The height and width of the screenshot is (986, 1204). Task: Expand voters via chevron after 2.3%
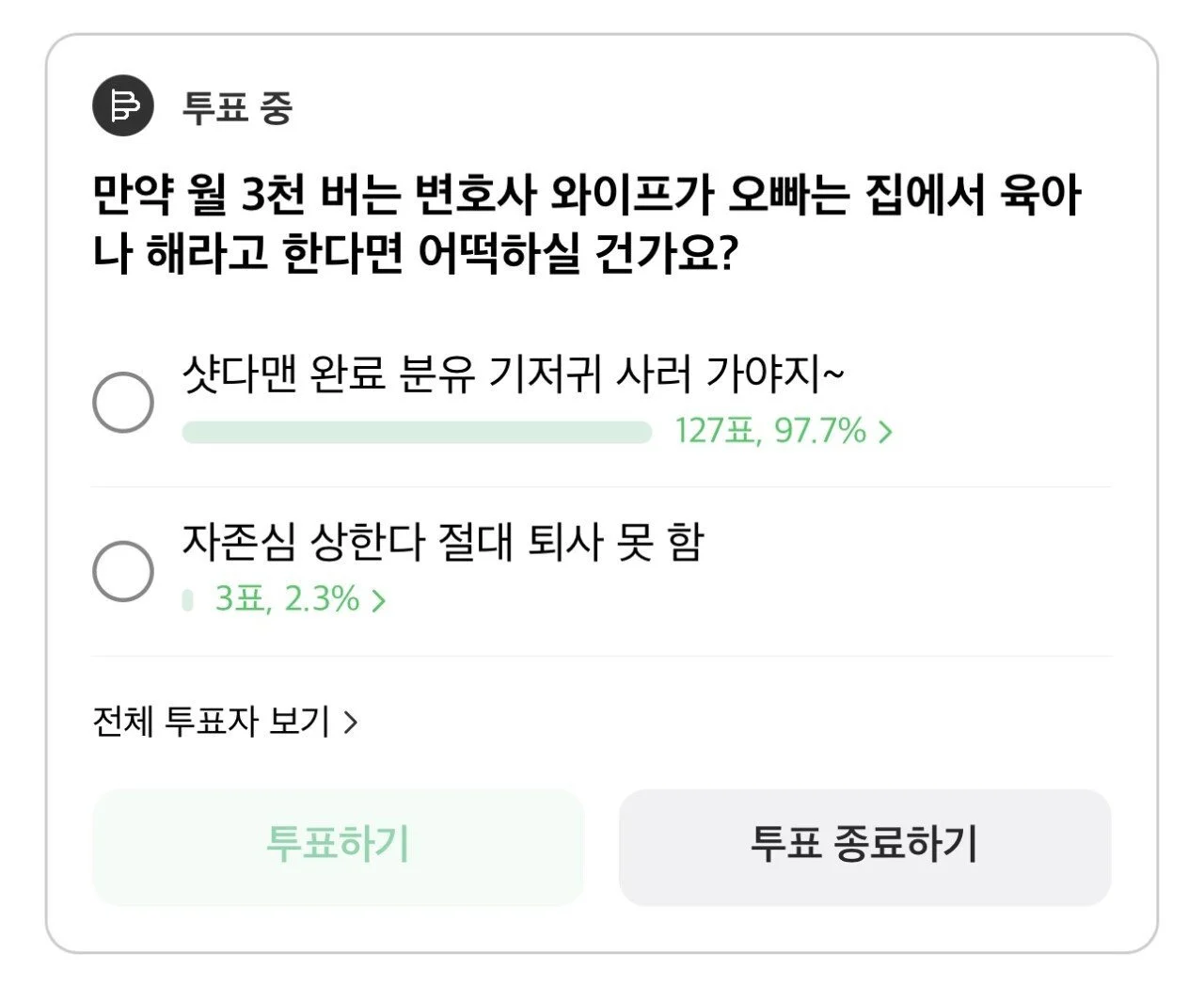coord(378,600)
